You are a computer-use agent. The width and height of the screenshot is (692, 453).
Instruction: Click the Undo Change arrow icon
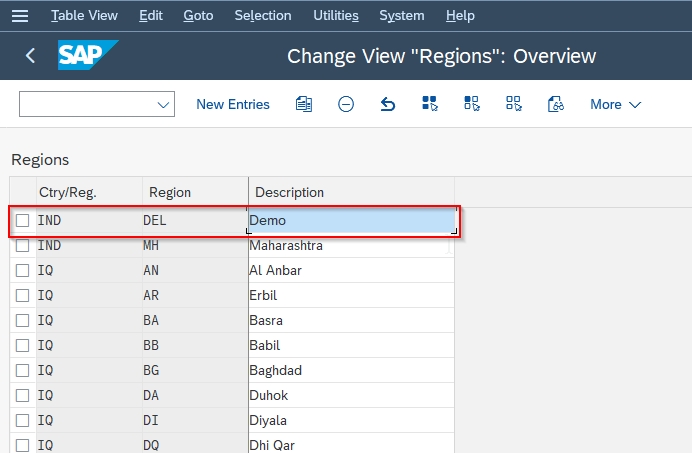click(387, 105)
